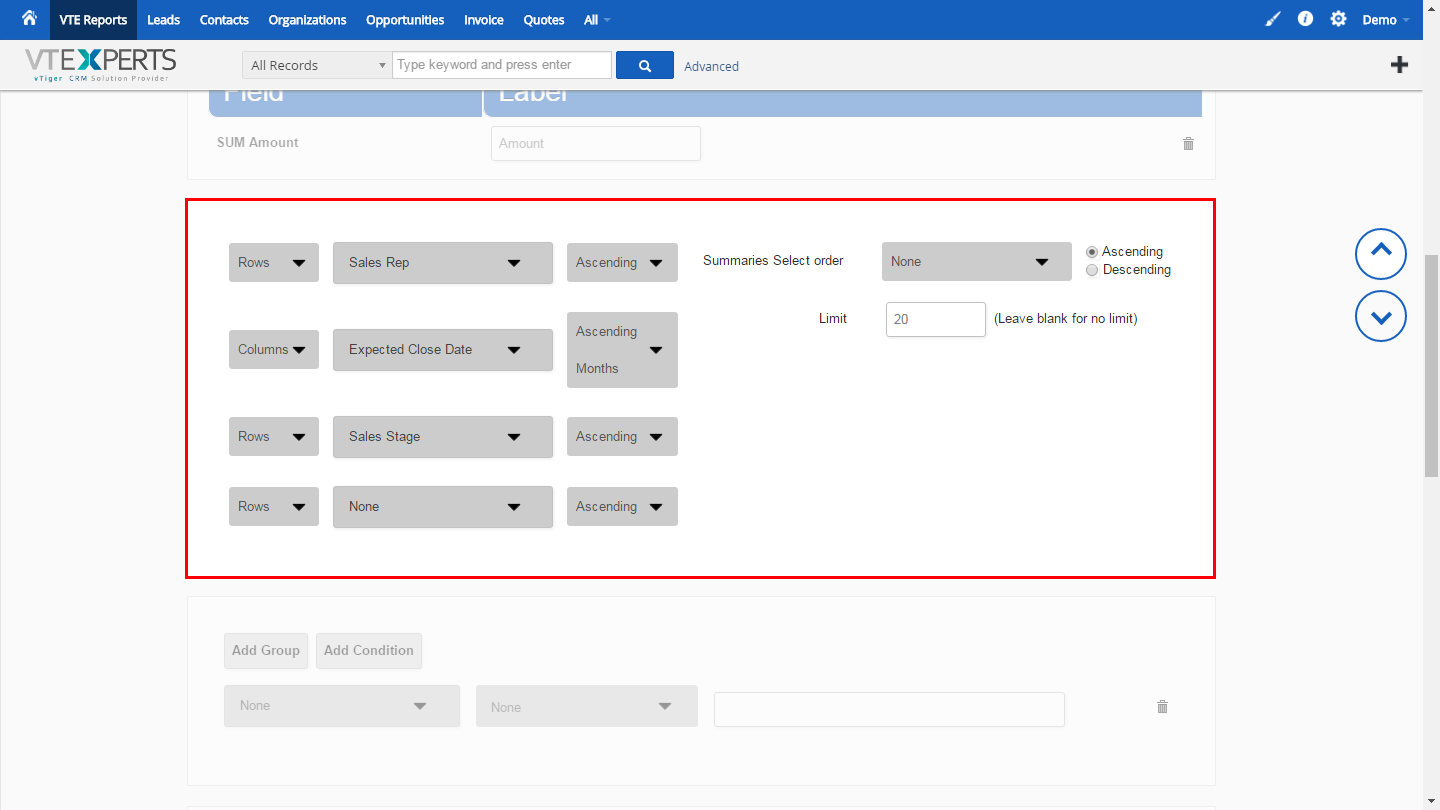This screenshot has height=810, width=1440.
Task: Open None field dropdown in last Rows line
Action: tap(443, 506)
